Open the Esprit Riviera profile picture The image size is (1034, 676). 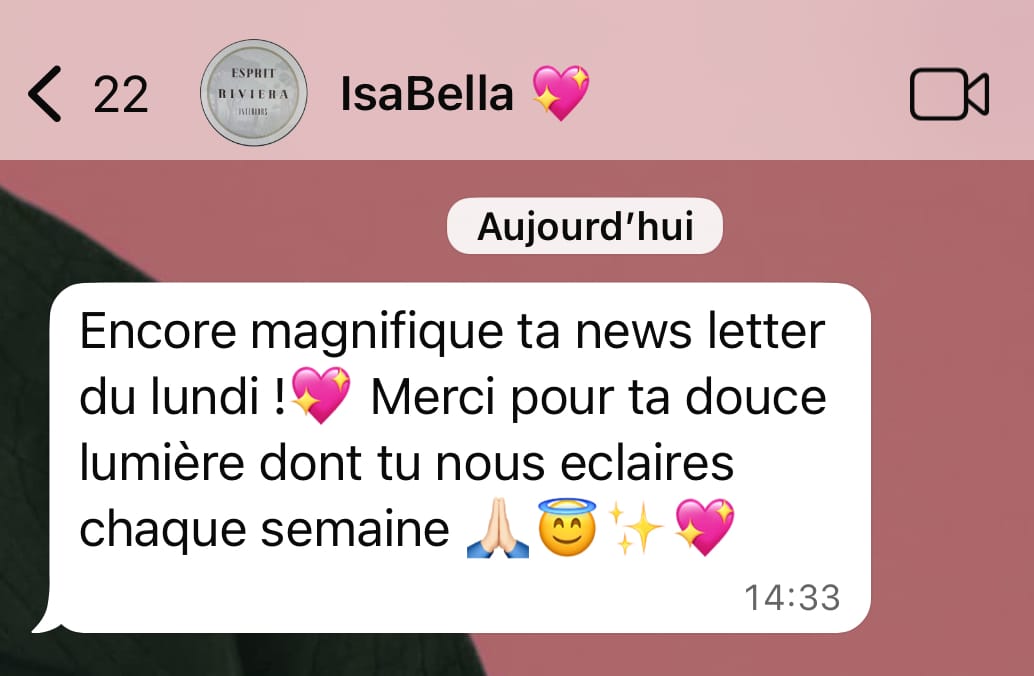(253, 93)
